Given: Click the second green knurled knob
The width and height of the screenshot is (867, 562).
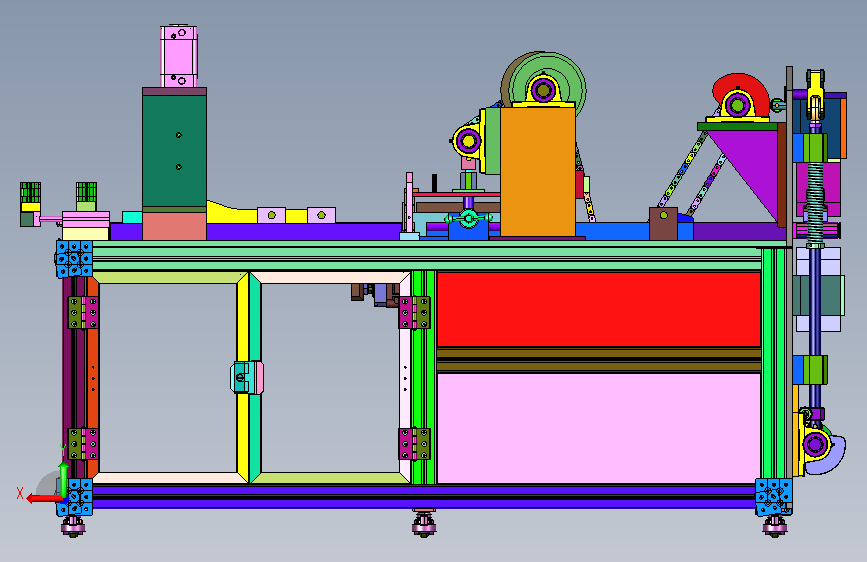Looking at the screenshot, I should [86, 192].
